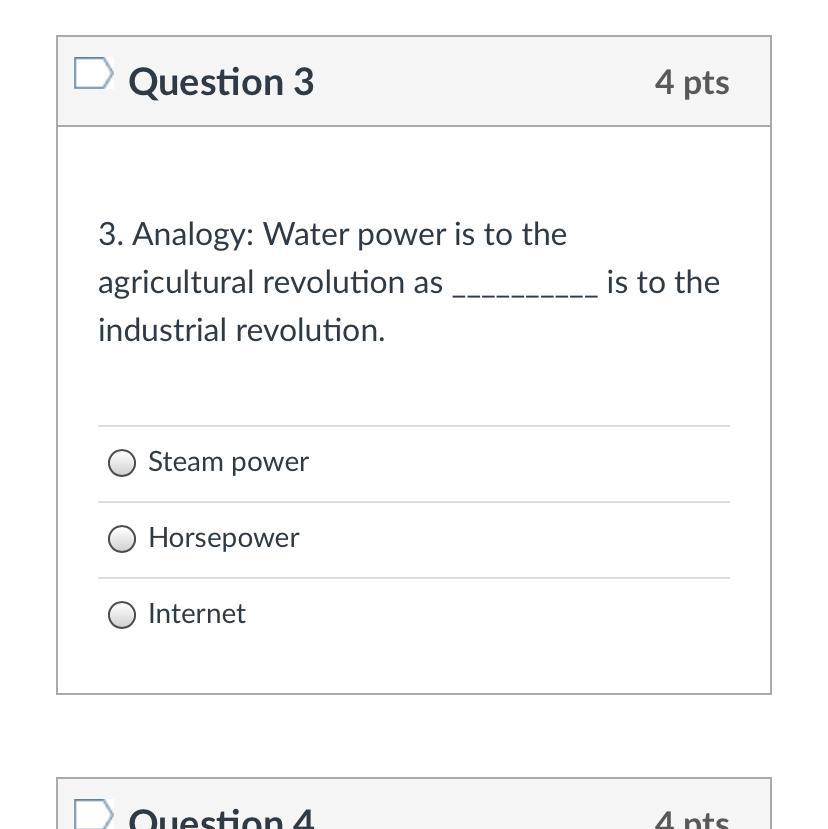Click the Question 3 heading
The width and height of the screenshot is (828, 829).
(x=221, y=82)
